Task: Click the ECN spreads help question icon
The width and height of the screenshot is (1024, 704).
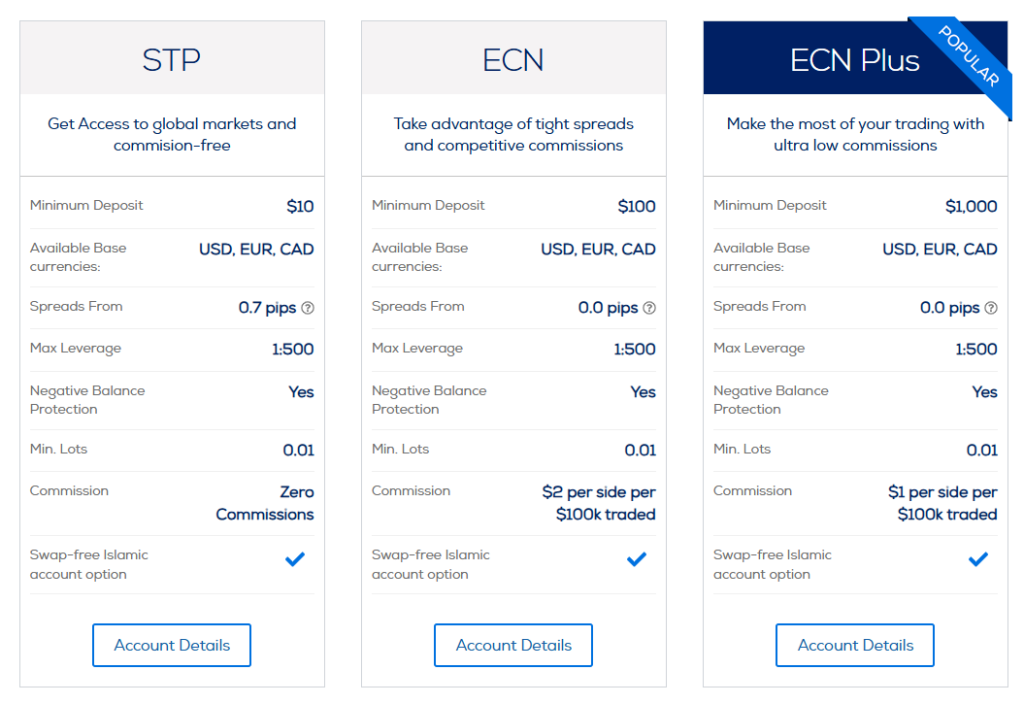Action: pos(650,308)
